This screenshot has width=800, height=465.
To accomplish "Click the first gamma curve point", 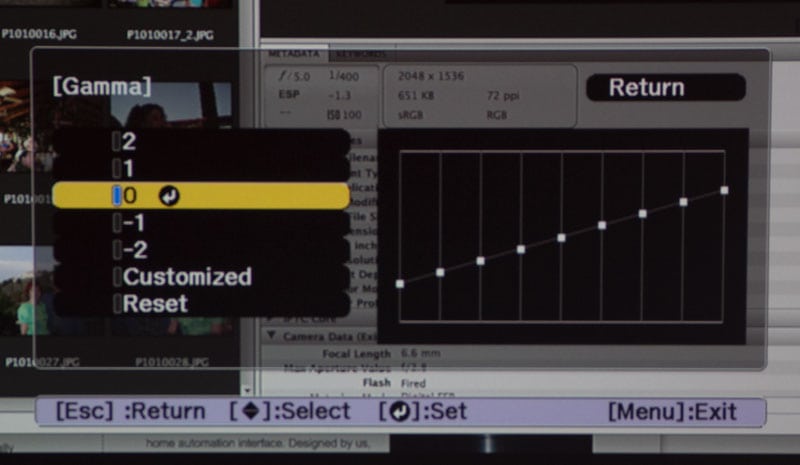I will coord(400,284).
